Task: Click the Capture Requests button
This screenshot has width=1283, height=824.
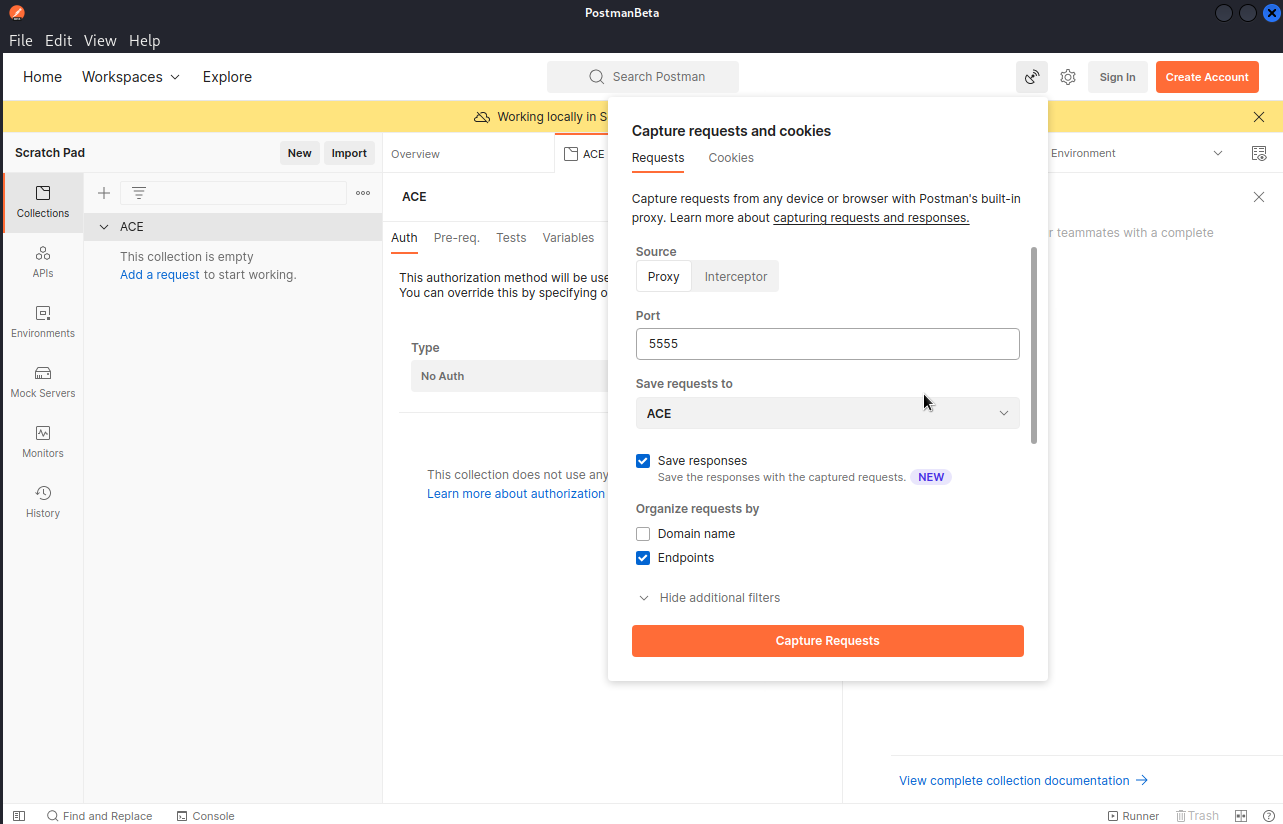Action: (x=827, y=641)
